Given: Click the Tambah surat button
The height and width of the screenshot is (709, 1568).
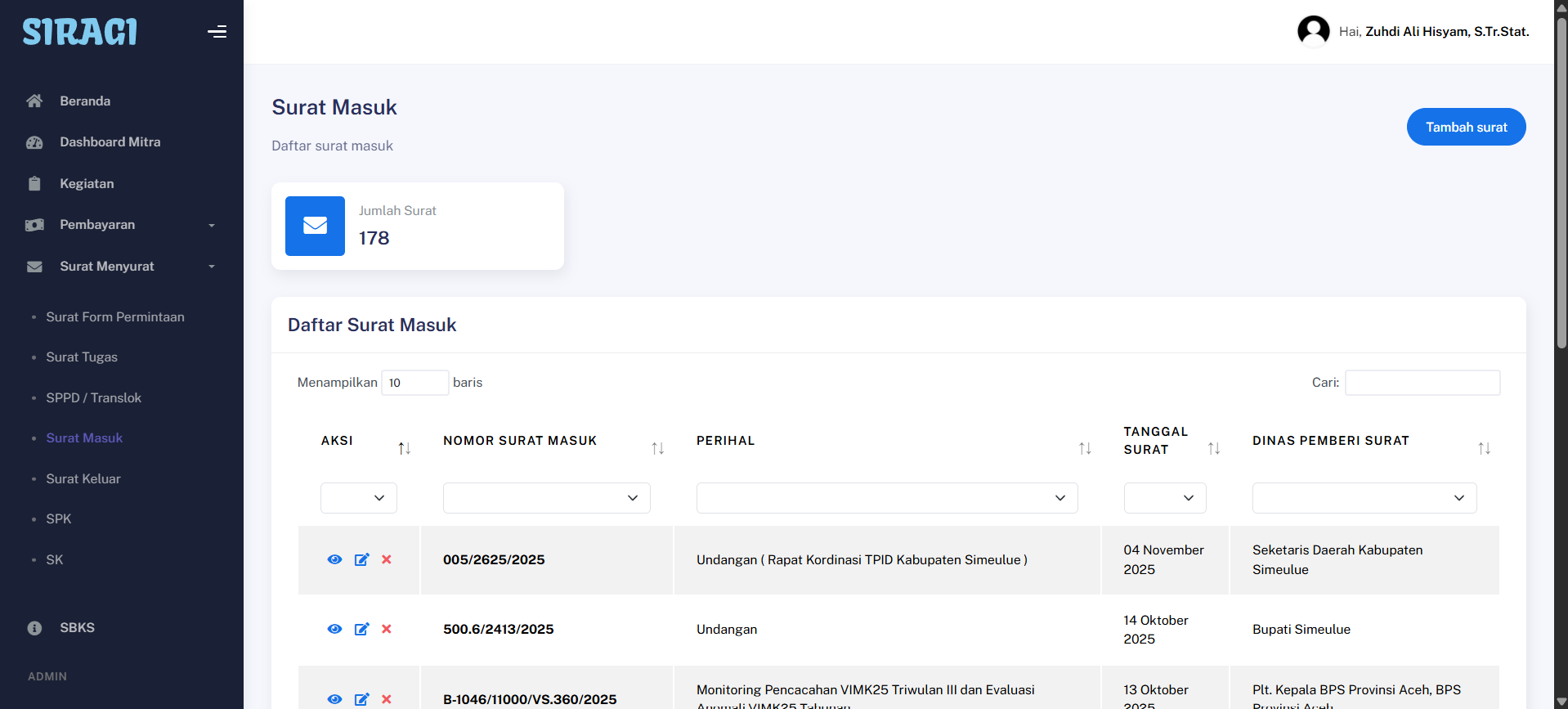Looking at the screenshot, I should point(1466,127).
